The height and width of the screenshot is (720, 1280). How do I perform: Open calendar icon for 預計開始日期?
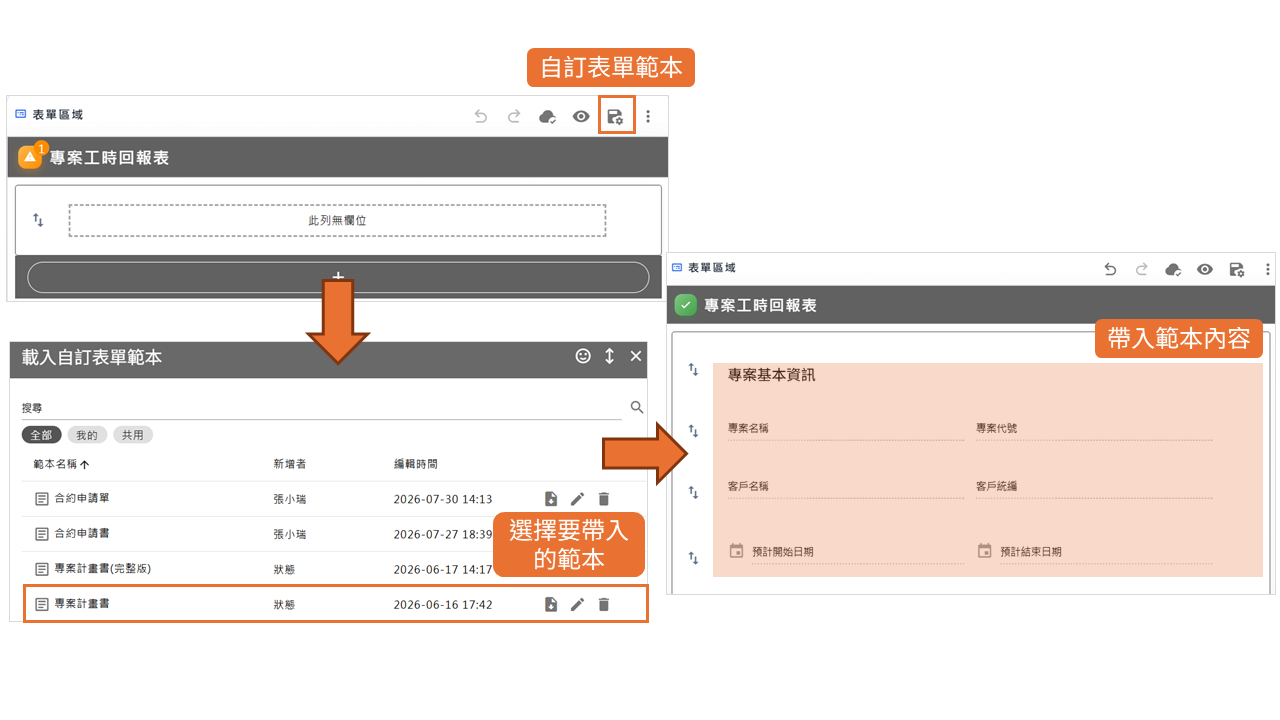pos(736,550)
